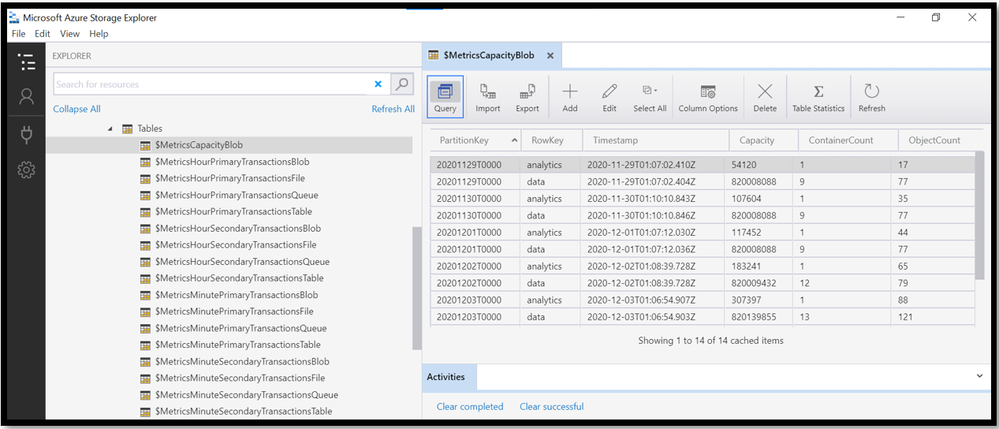Click the Export toolbar button
This screenshot has height=429, width=999.
coord(528,97)
